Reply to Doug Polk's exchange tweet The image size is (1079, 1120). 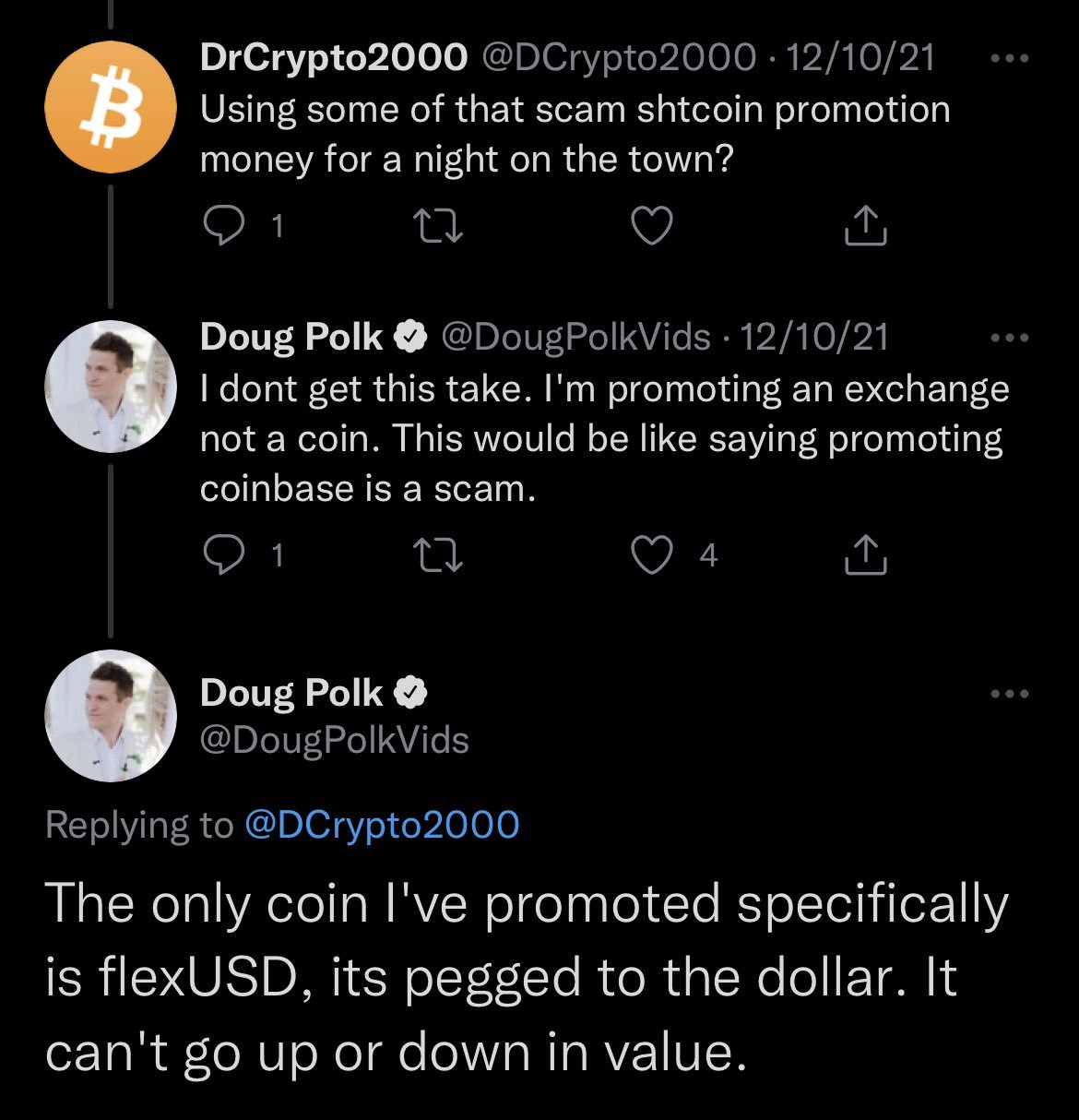pyautogui.click(x=221, y=554)
